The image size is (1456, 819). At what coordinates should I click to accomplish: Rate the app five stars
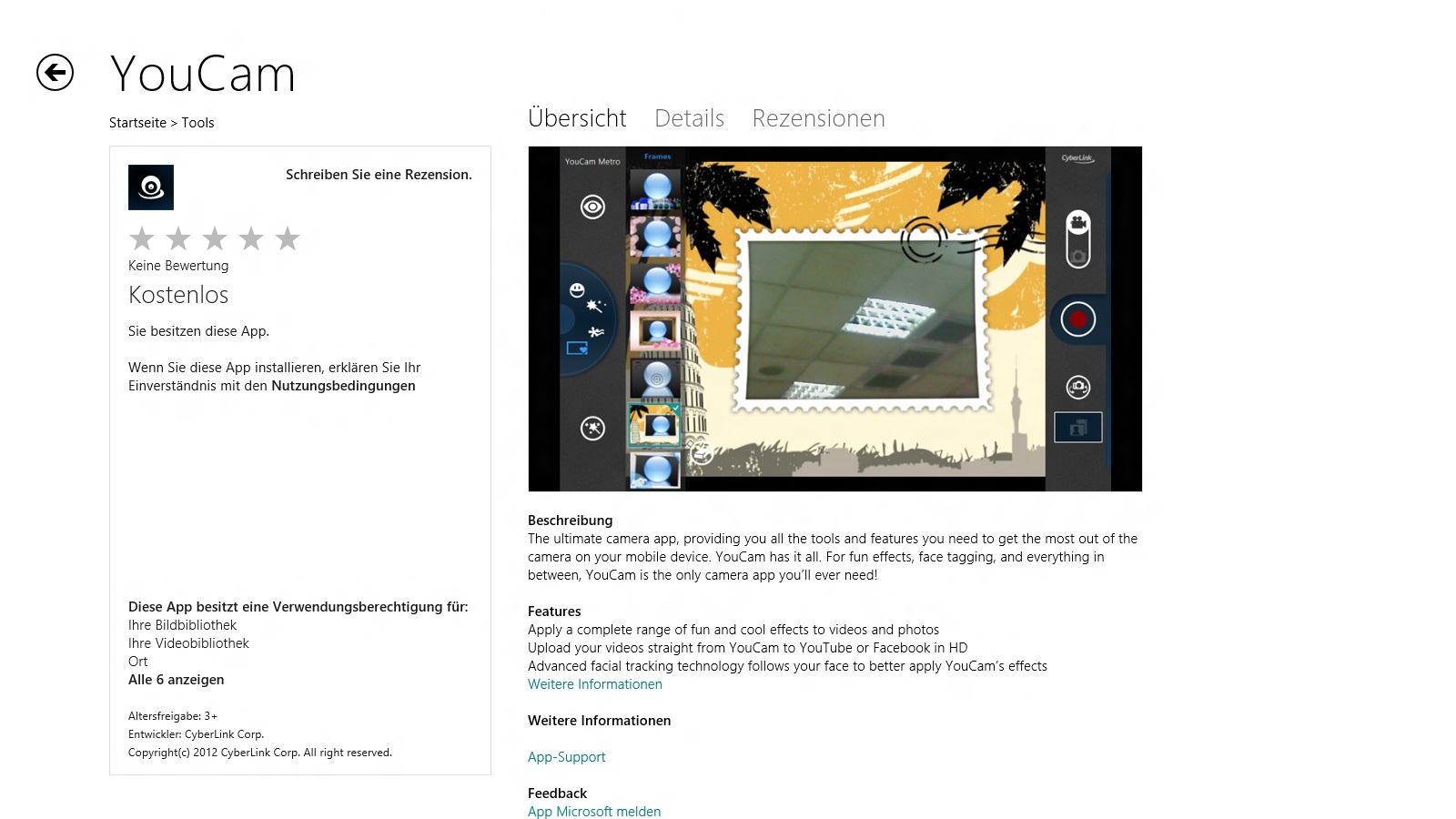pyautogui.click(x=288, y=238)
